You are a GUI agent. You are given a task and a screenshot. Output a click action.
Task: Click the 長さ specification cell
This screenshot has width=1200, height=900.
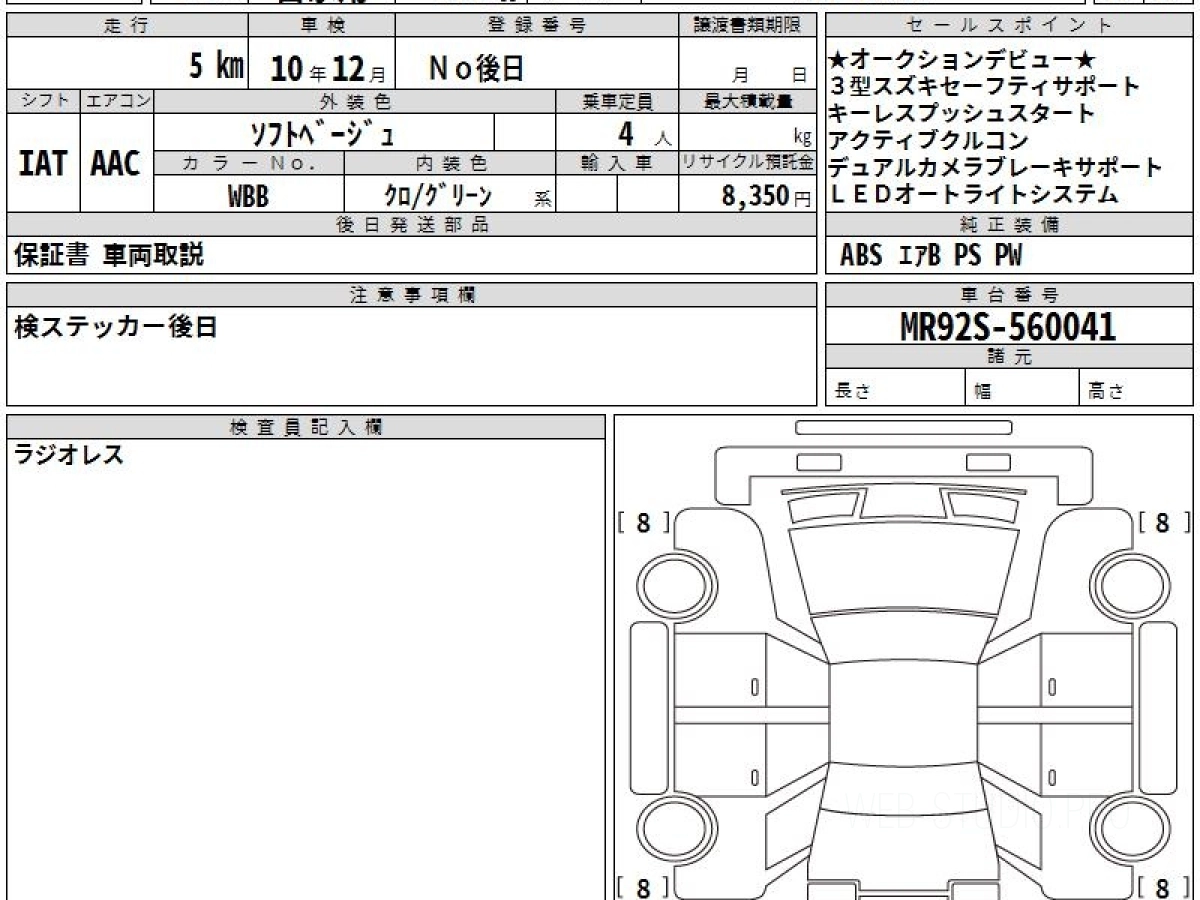(x=895, y=388)
